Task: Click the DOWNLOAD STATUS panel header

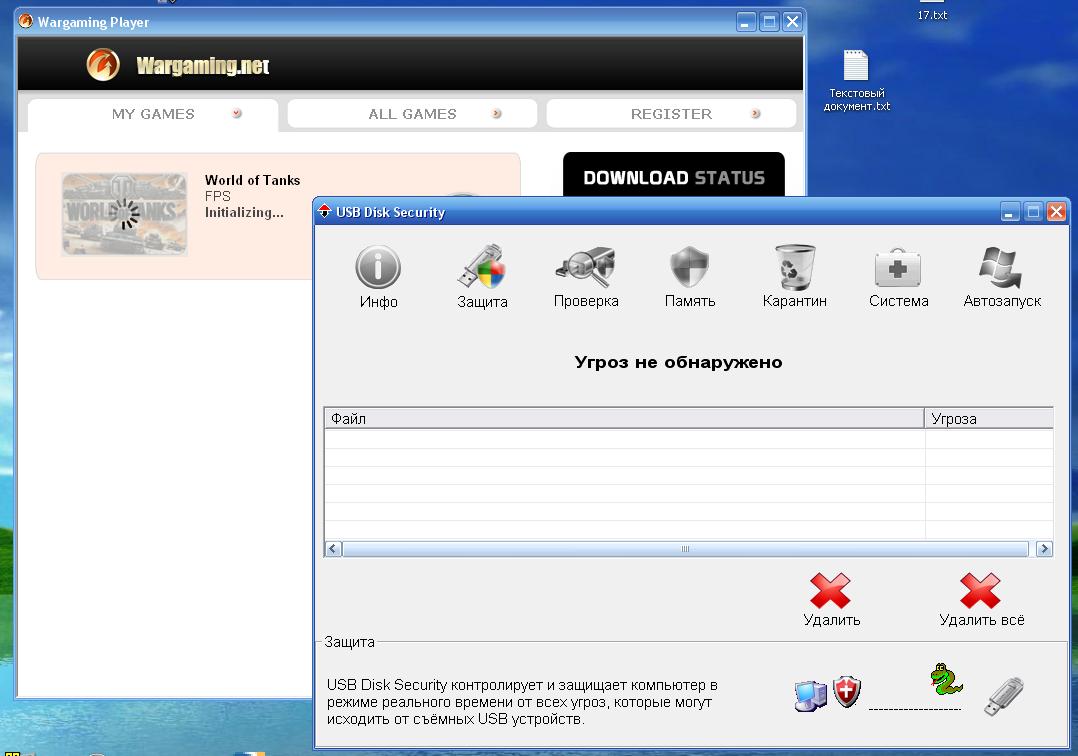Action: [674, 177]
